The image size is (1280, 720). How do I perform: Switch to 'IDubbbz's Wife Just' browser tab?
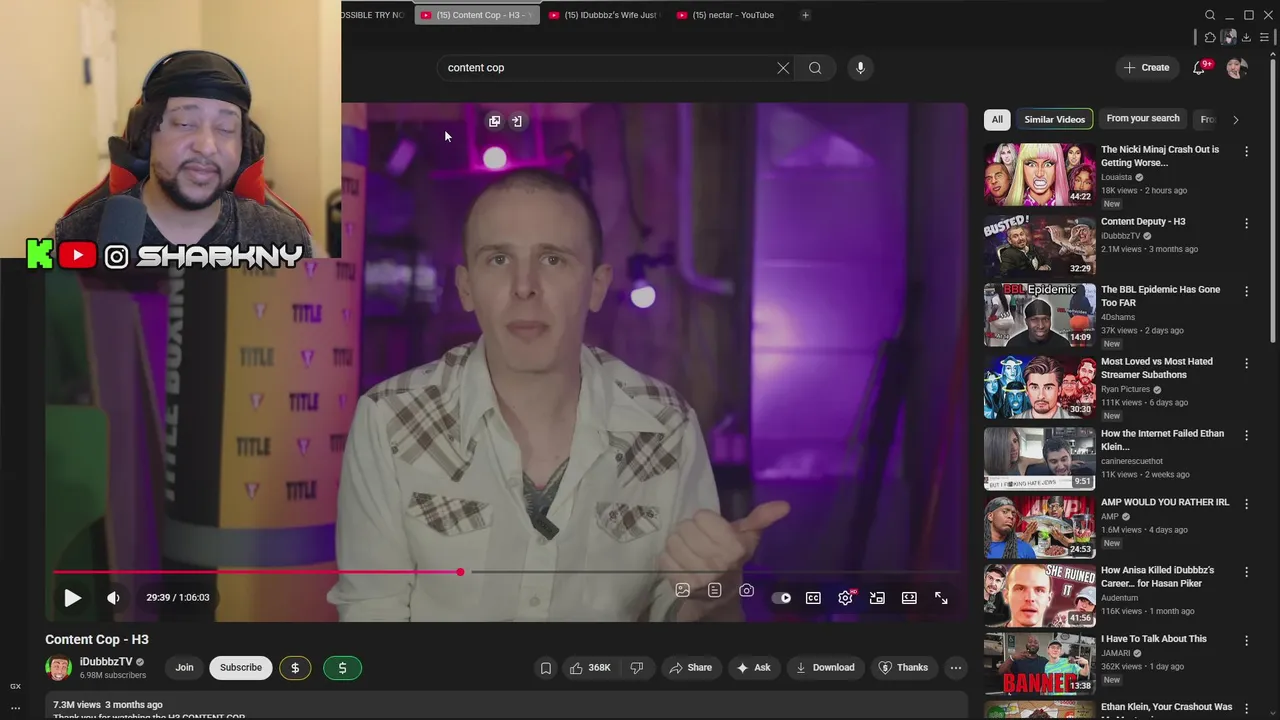(x=604, y=15)
